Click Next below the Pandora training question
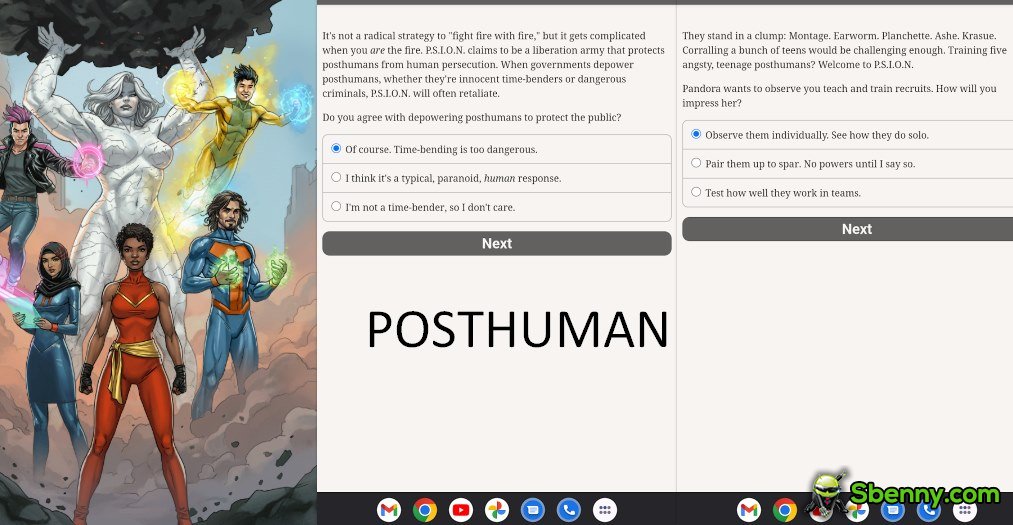This screenshot has width=1013, height=525. click(848, 229)
